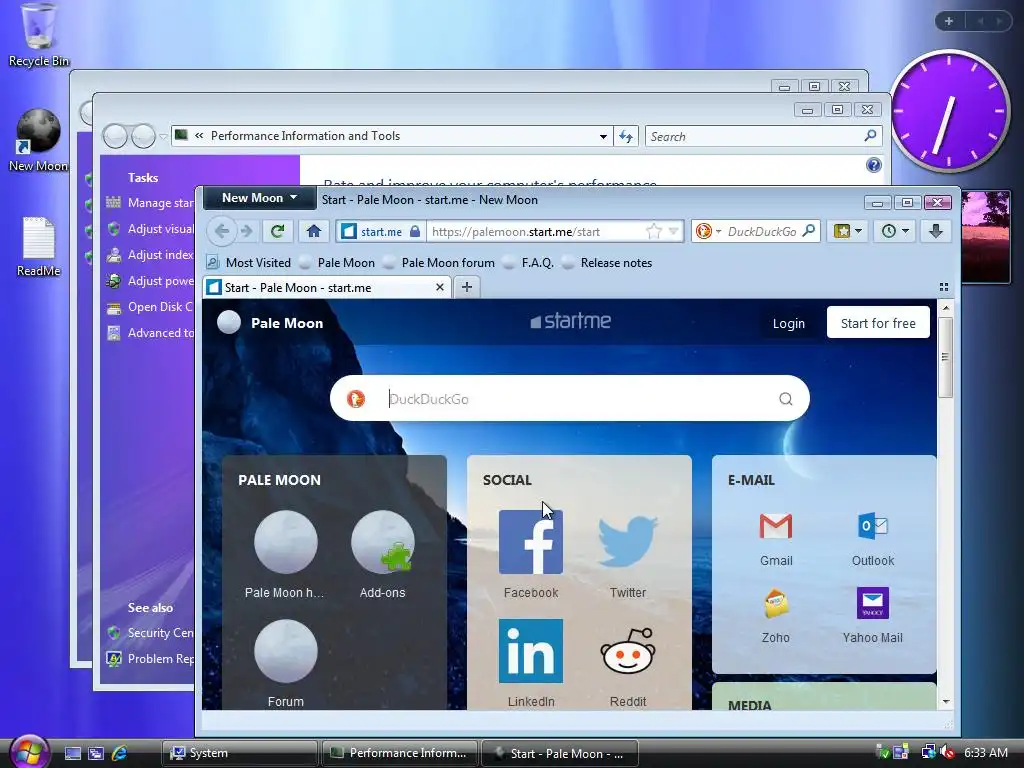Click the startme logo in page header

coord(570,321)
